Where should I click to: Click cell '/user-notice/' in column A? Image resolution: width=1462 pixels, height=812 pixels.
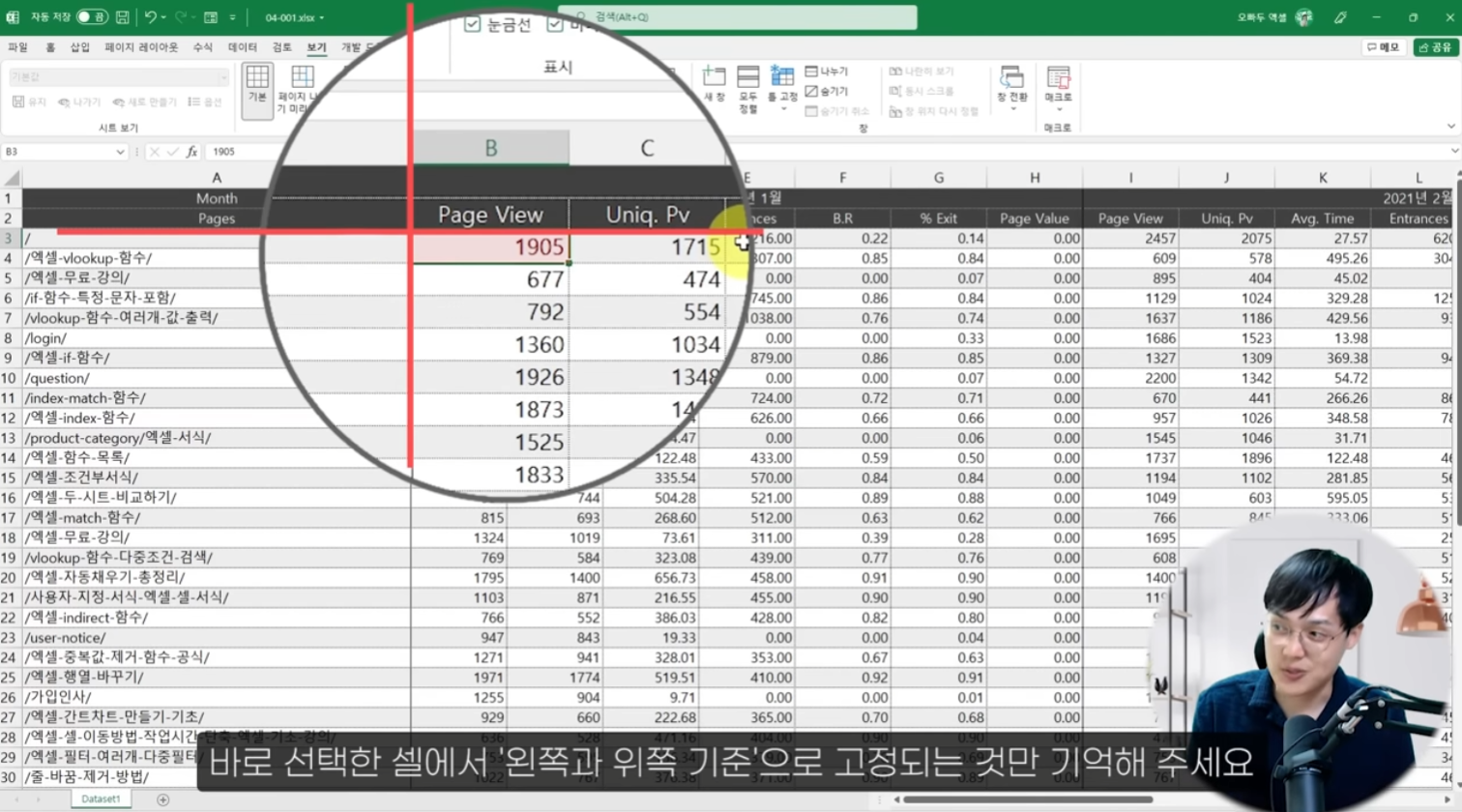tap(217, 638)
